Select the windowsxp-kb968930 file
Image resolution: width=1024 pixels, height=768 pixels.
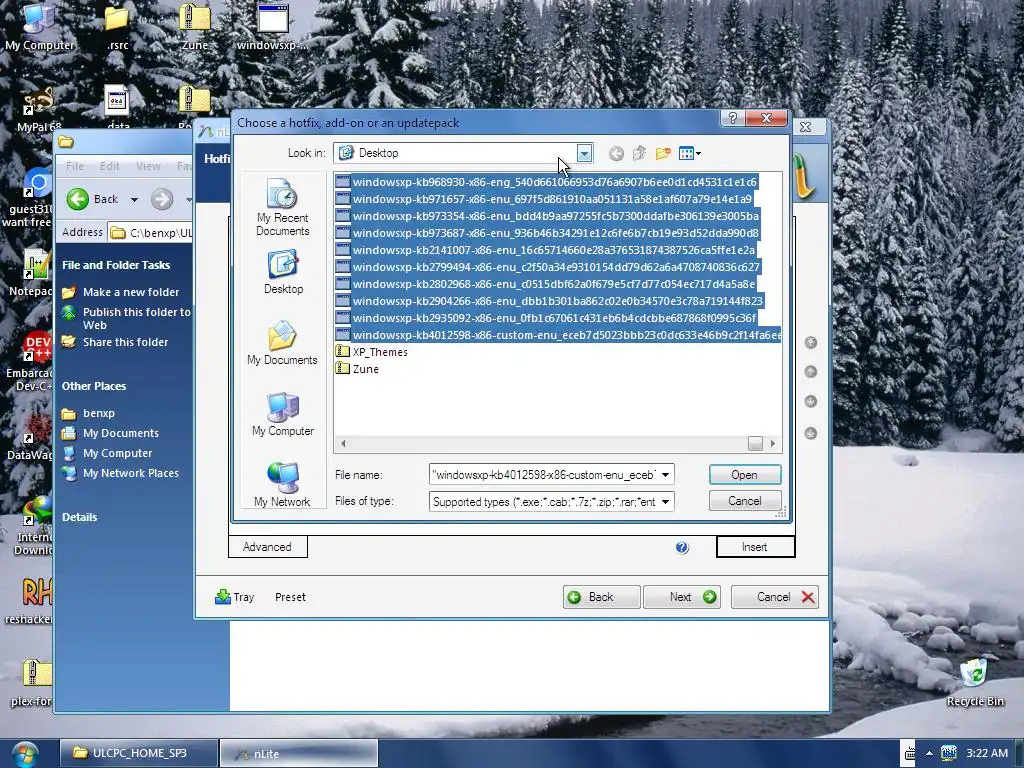(547, 182)
